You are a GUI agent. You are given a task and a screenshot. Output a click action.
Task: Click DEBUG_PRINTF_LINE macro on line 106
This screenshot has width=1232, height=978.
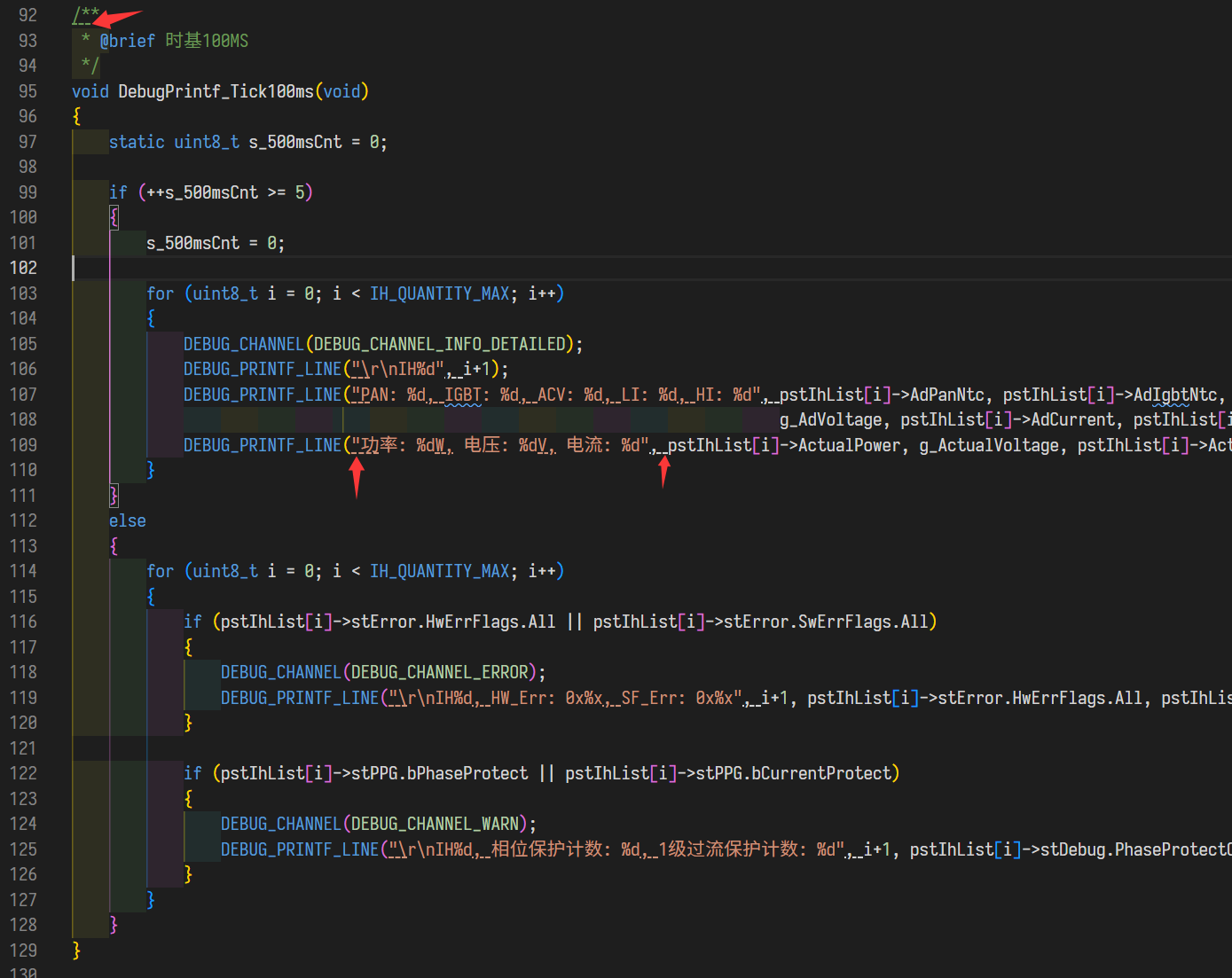click(262, 368)
